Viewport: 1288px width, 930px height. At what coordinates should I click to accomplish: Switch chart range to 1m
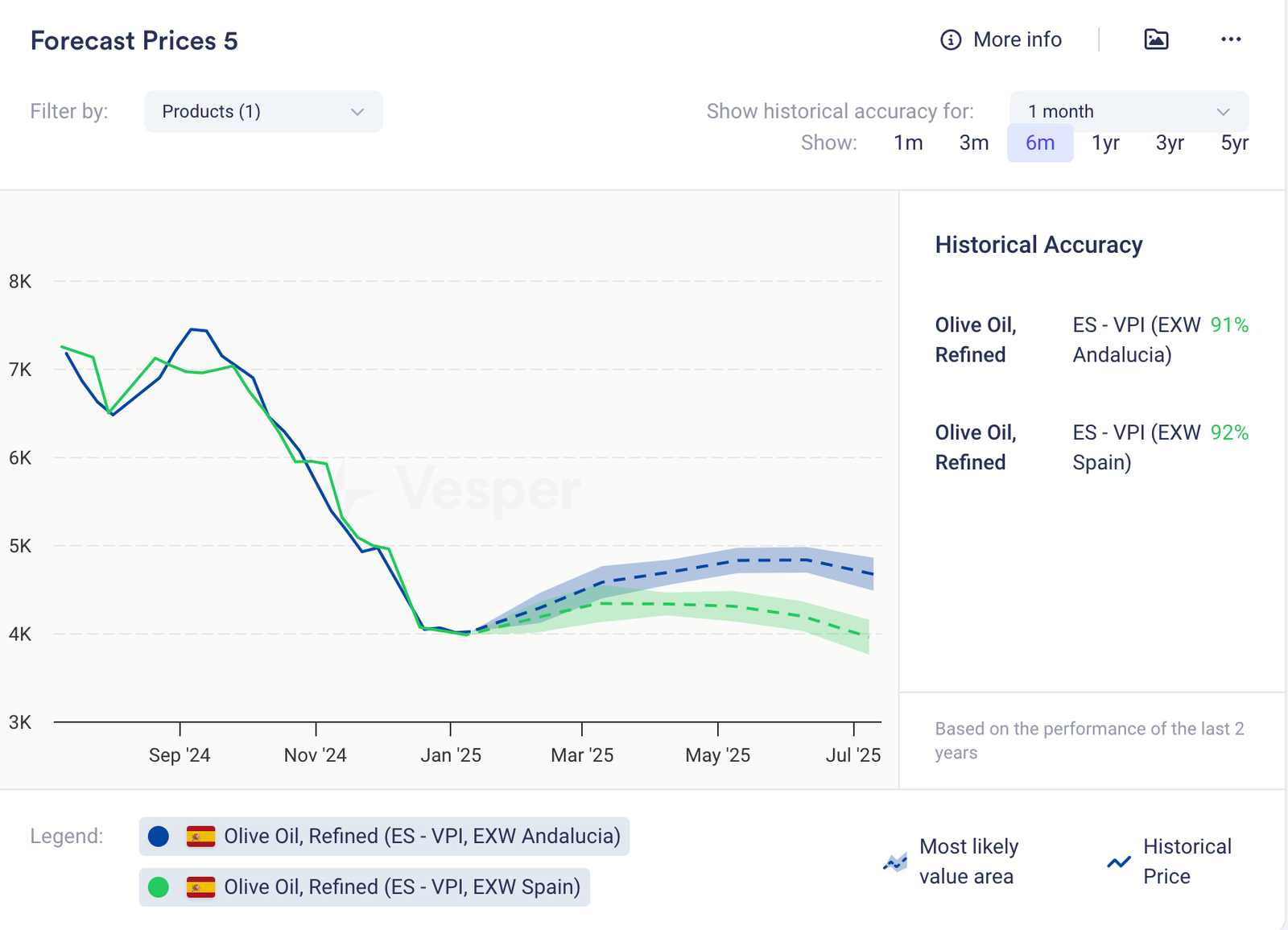(x=908, y=143)
